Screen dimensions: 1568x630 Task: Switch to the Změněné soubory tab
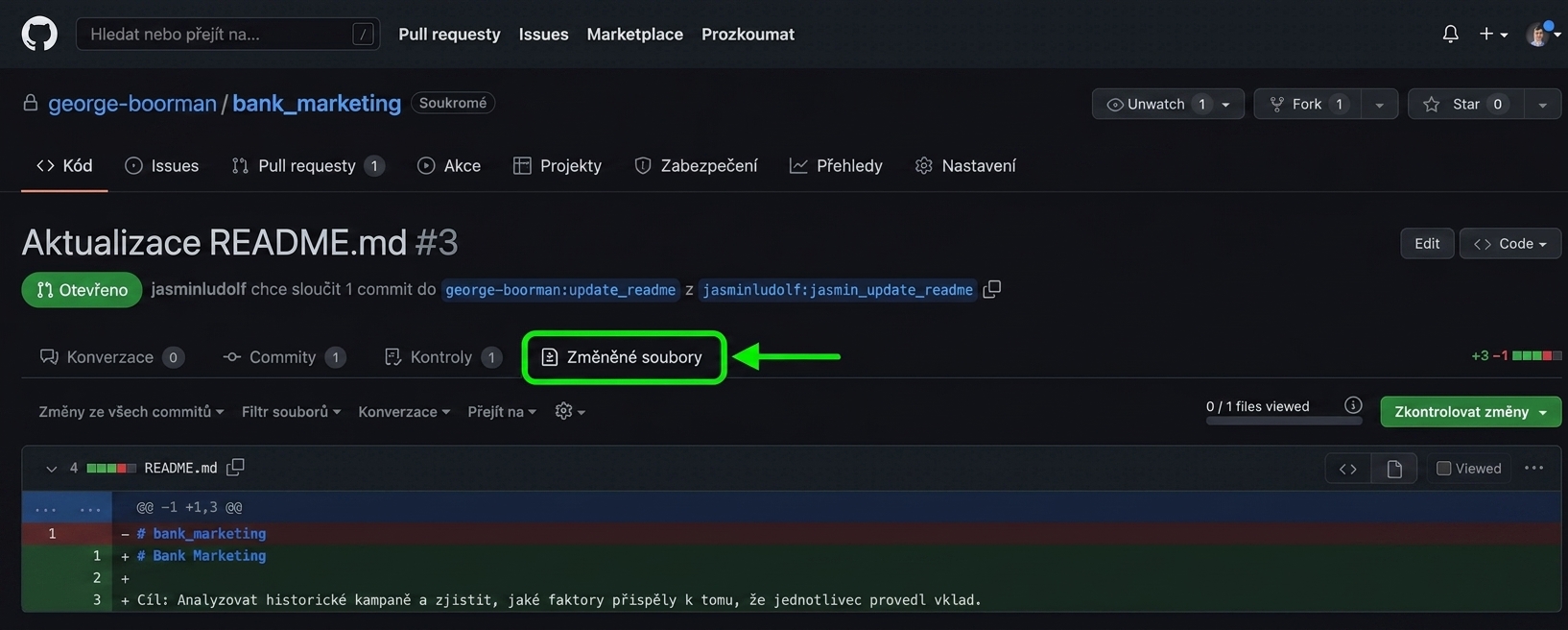click(x=624, y=357)
